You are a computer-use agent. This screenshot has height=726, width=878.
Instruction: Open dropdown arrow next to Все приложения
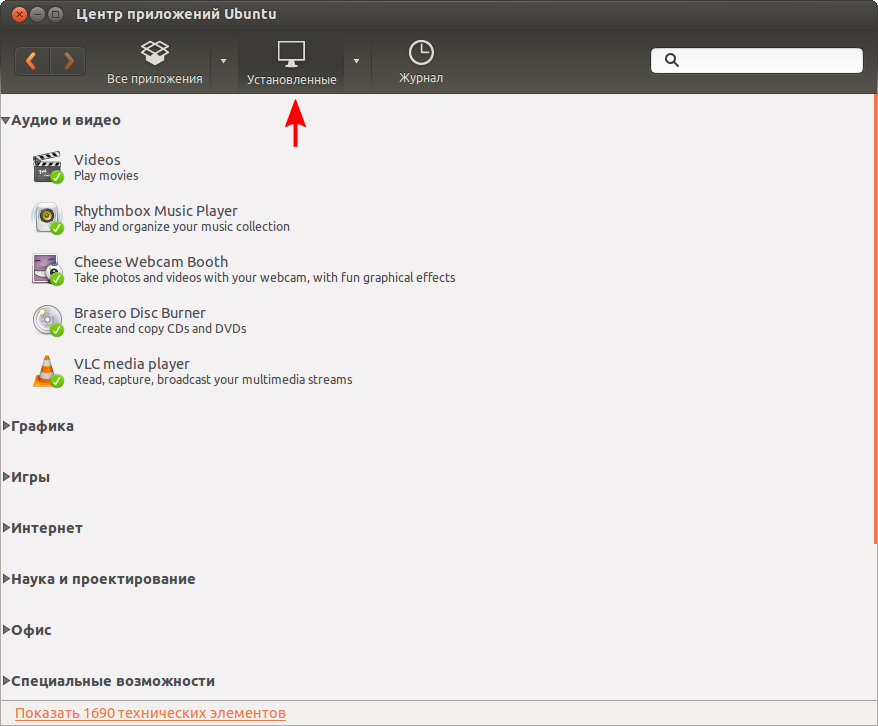click(x=223, y=61)
